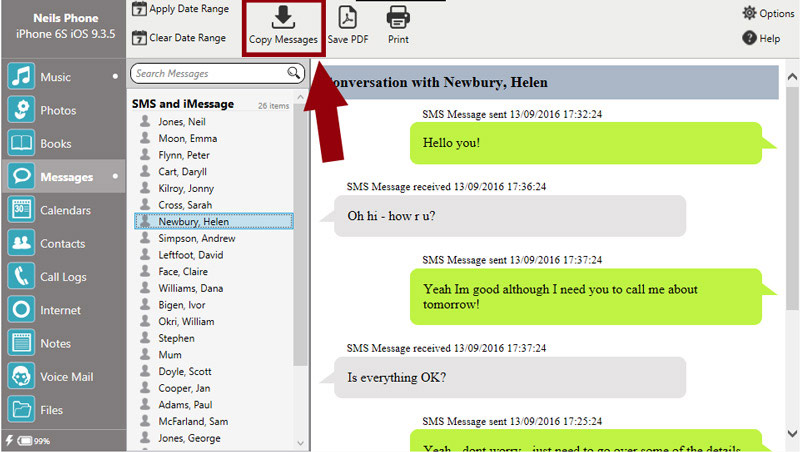Click the Apply Date Range label

(x=189, y=9)
